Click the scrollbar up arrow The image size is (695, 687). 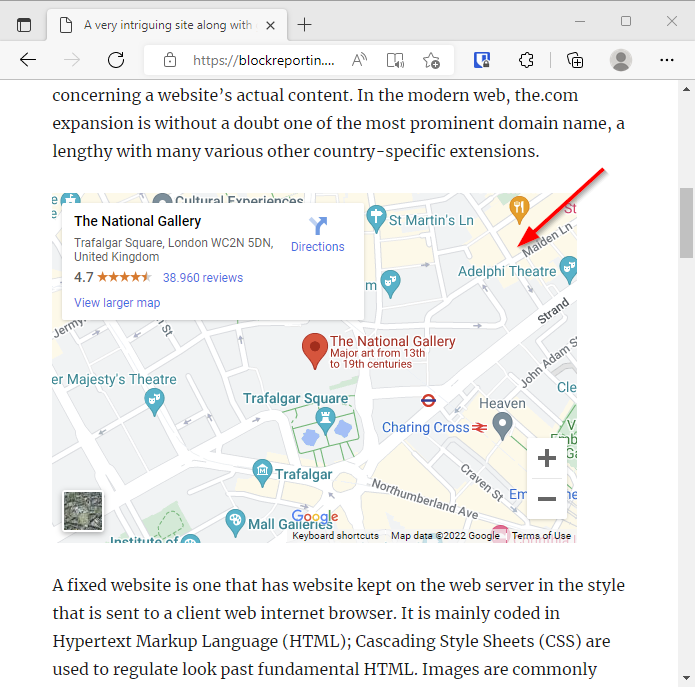(x=686, y=89)
